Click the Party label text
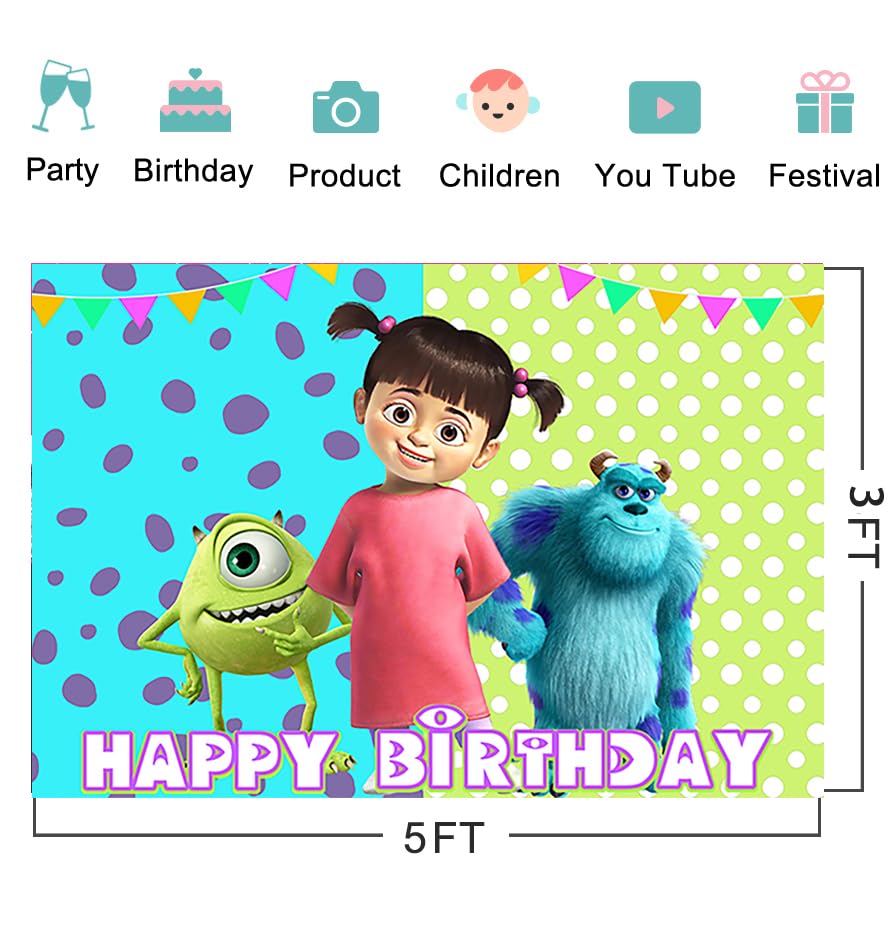This screenshot has height=940, width=892. coord(62,170)
